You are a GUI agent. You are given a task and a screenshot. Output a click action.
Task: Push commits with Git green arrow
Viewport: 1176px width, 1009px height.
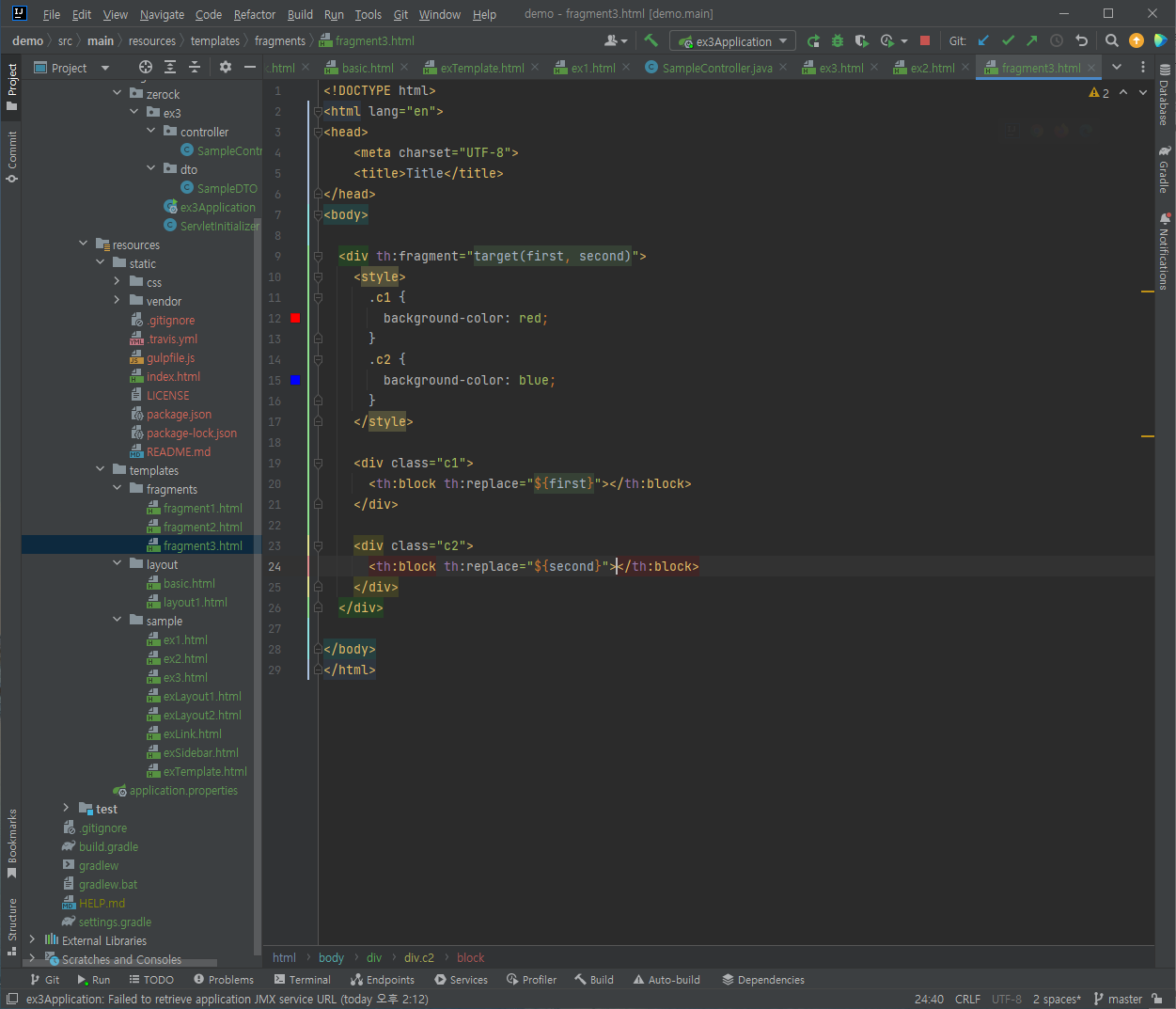pyautogui.click(x=1032, y=40)
